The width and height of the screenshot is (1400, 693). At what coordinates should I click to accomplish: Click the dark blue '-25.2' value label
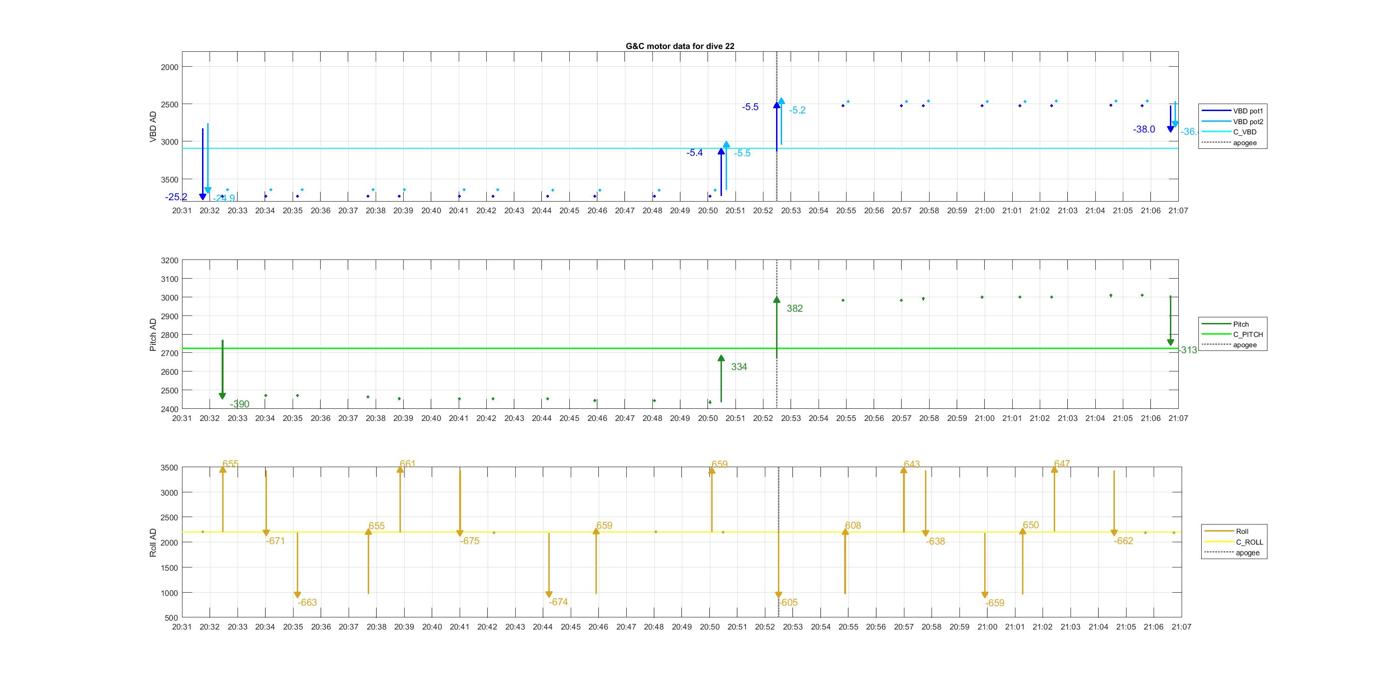click(176, 197)
